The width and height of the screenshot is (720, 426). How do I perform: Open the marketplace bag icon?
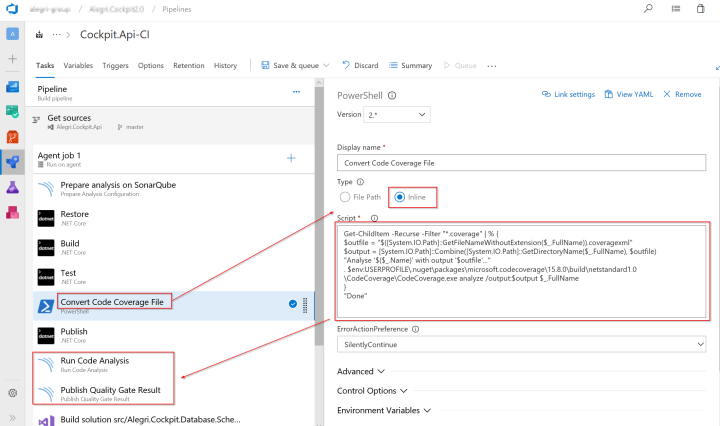coord(676,9)
